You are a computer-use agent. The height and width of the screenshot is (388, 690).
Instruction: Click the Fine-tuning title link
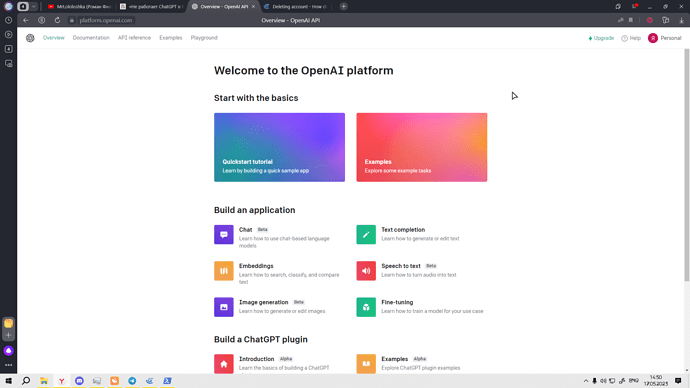(x=397, y=302)
